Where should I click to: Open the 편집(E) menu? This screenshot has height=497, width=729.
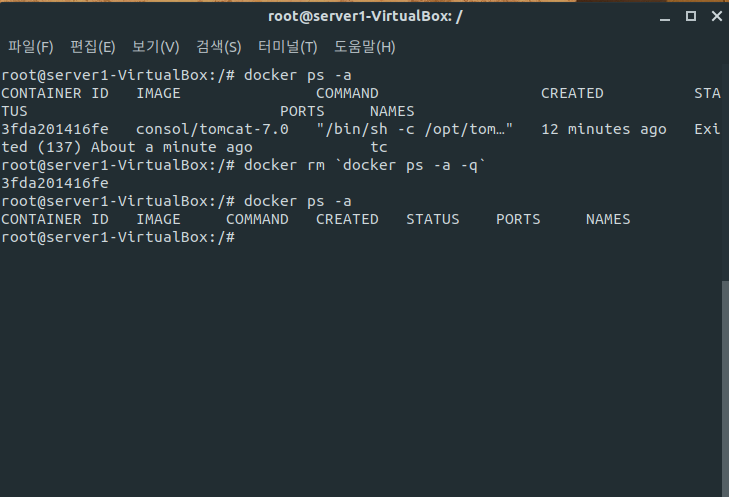[93, 46]
